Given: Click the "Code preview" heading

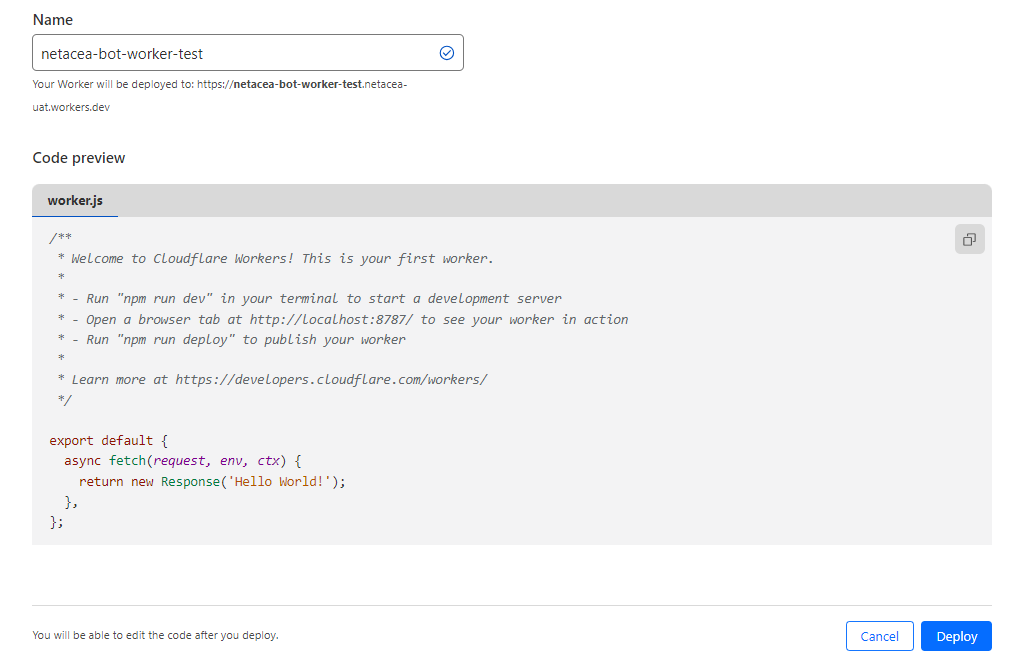Looking at the screenshot, I should click(79, 158).
